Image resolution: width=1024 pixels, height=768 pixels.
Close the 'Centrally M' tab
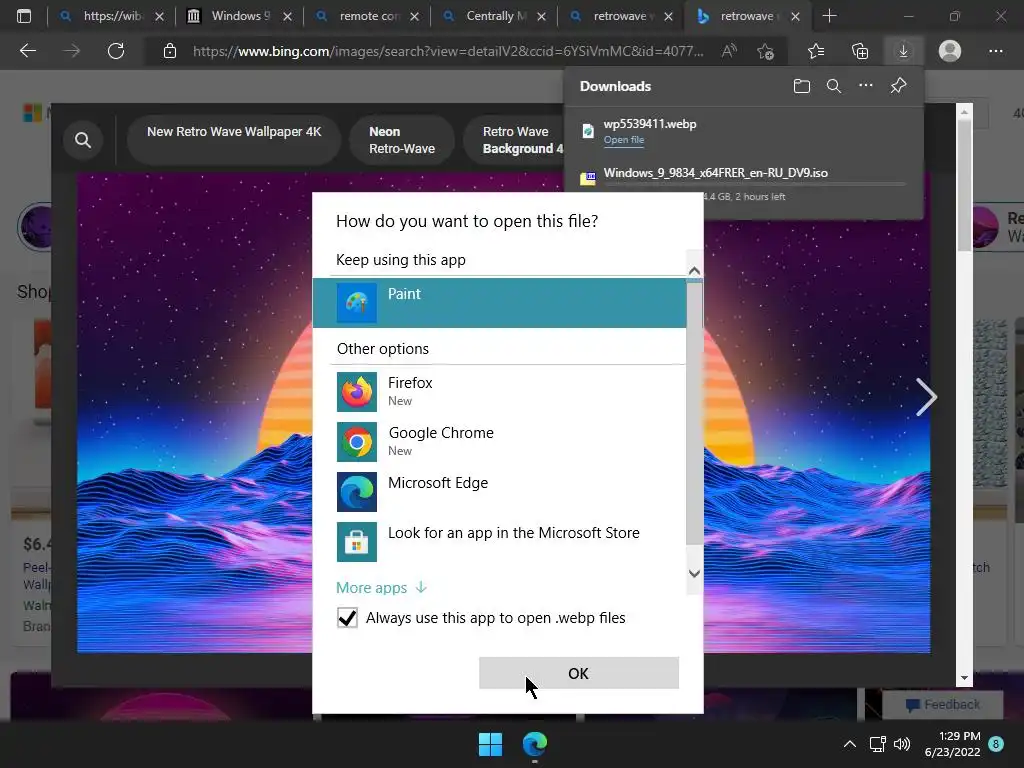point(541,16)
